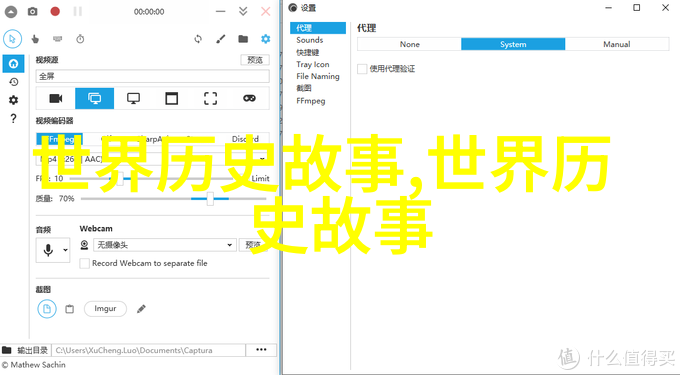
Task: Take a screenshot with the camera icon
Action: click(33, 12)
